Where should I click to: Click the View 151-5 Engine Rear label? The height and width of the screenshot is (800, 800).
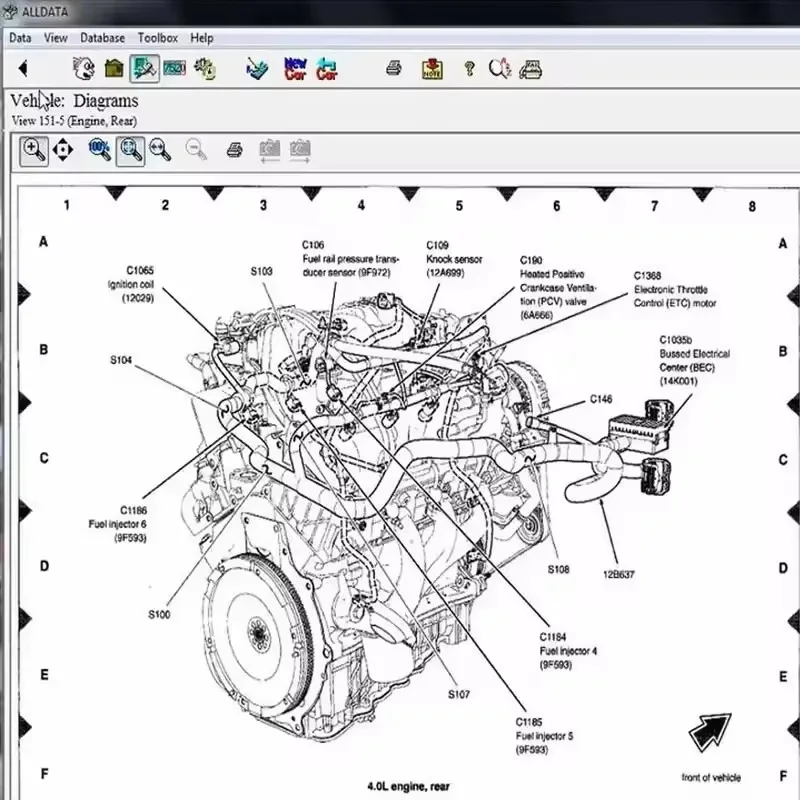75,119
